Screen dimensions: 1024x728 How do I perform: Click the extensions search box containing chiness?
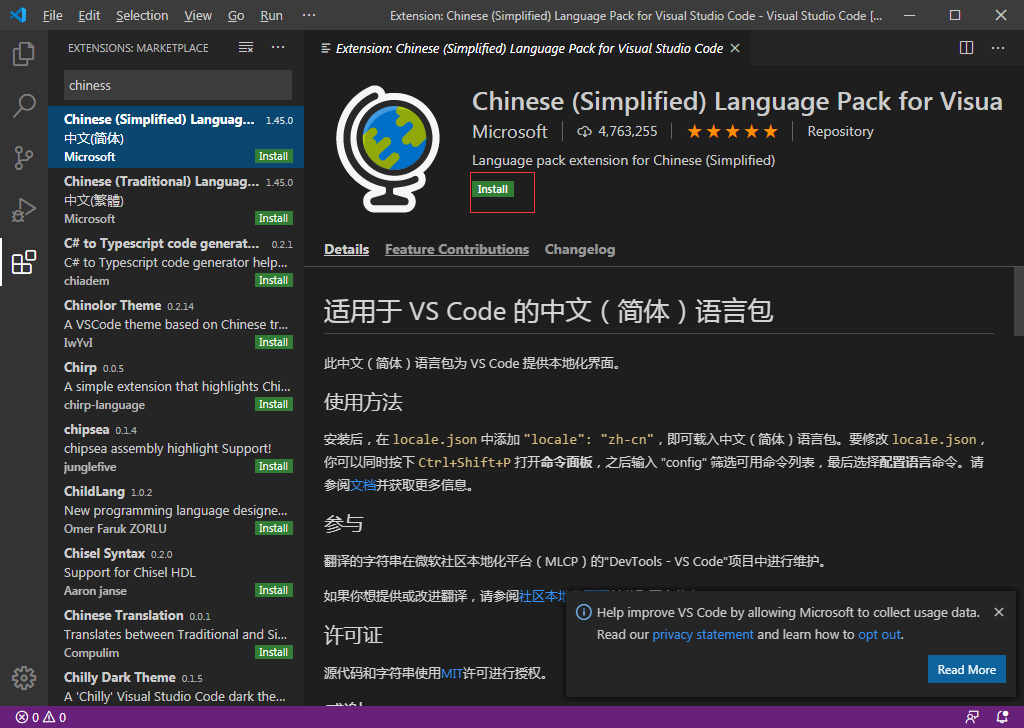(x=178, y=86)
